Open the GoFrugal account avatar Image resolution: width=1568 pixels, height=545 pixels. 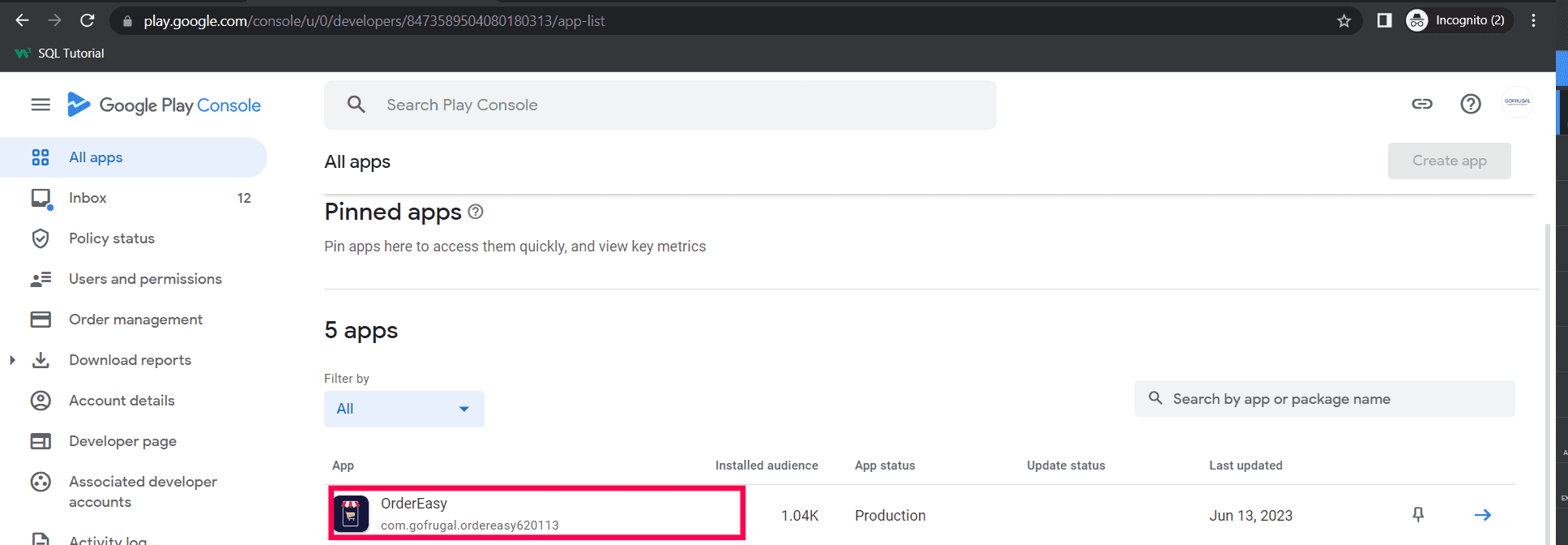(1517, 102)
